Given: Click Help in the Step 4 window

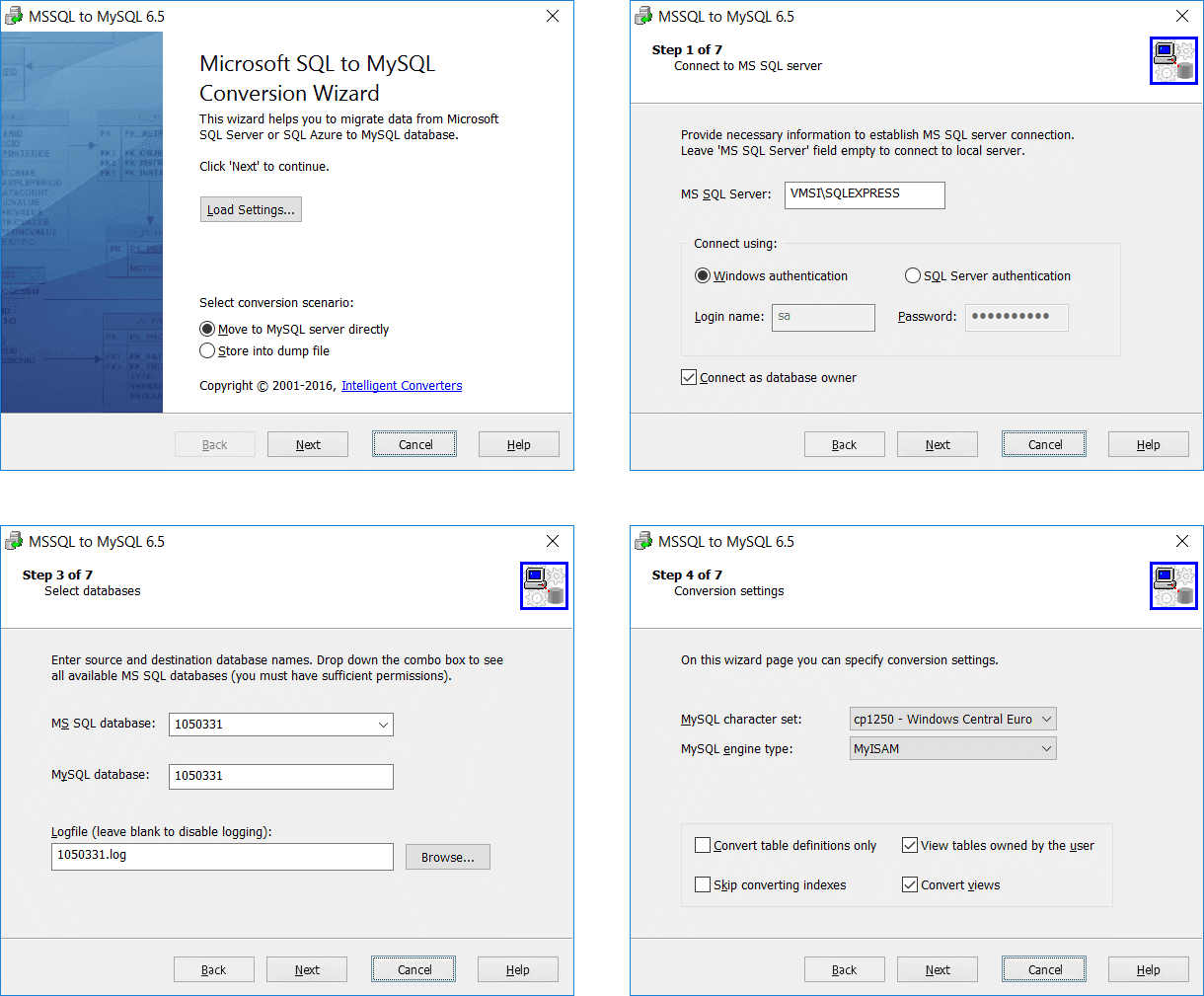Looking at the screenshot, I should [1149, 969].
